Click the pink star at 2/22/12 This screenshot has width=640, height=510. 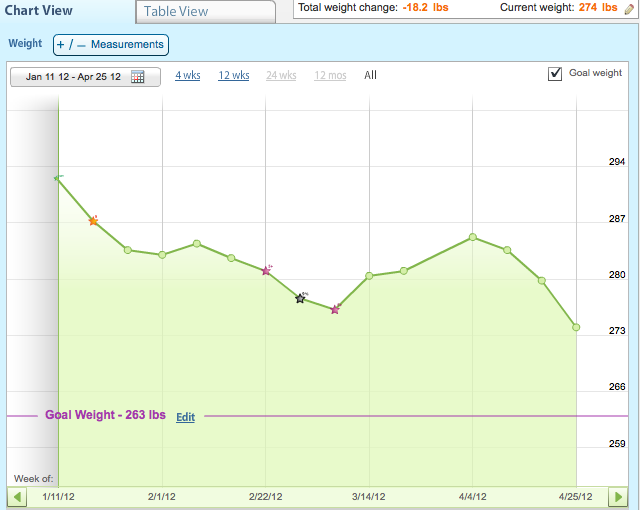tap(266, 270)
